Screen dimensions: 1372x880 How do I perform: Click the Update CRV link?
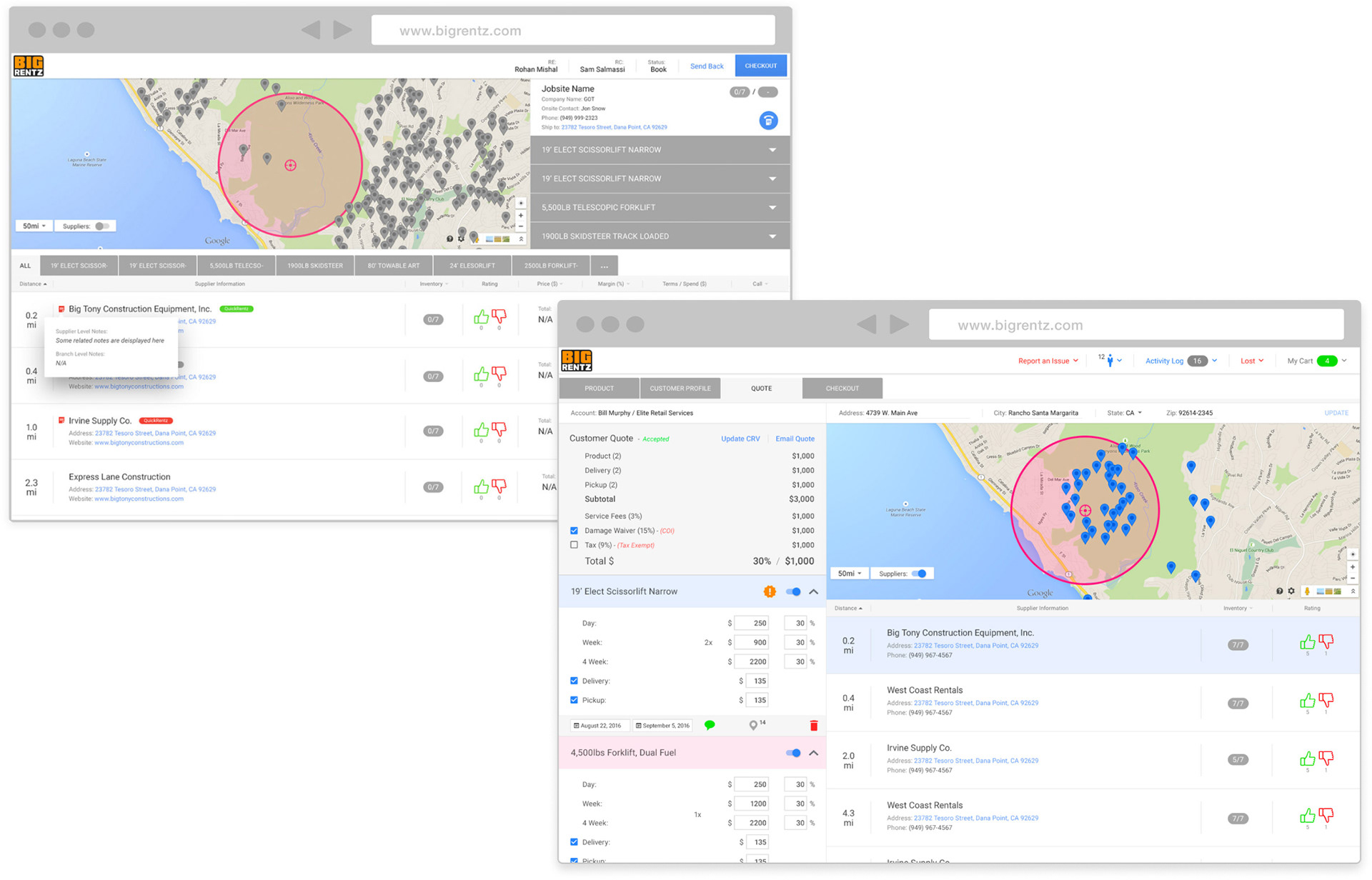coord(740,439)
